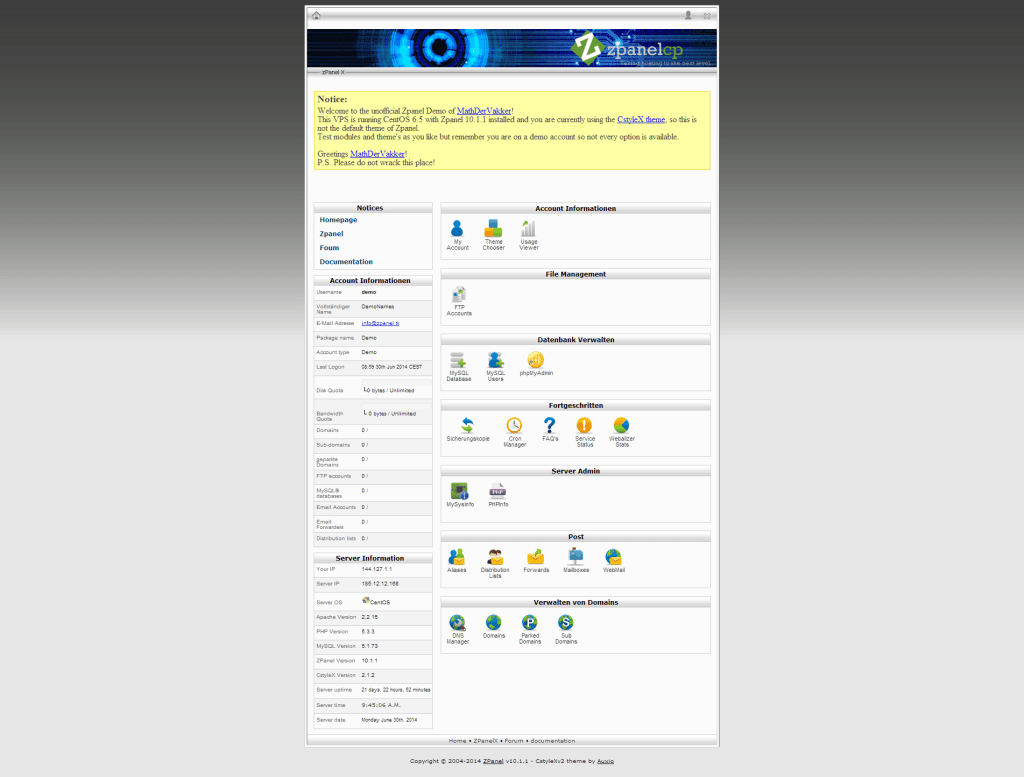Follow the Auxio link in copyright line
Screen dimensions: 1024x777
coord(605,761)
